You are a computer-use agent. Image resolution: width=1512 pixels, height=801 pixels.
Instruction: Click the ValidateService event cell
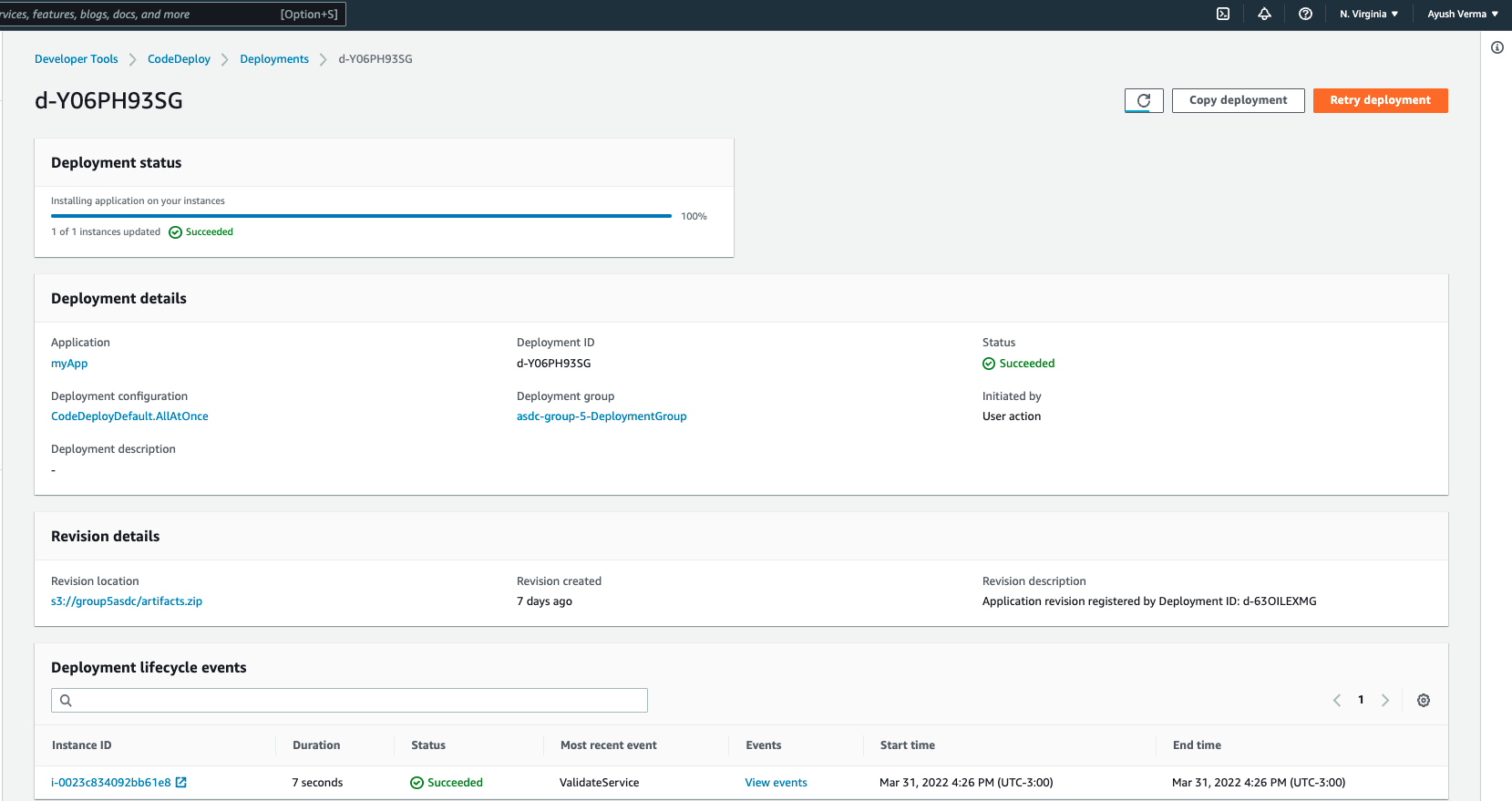coord(599,783)
